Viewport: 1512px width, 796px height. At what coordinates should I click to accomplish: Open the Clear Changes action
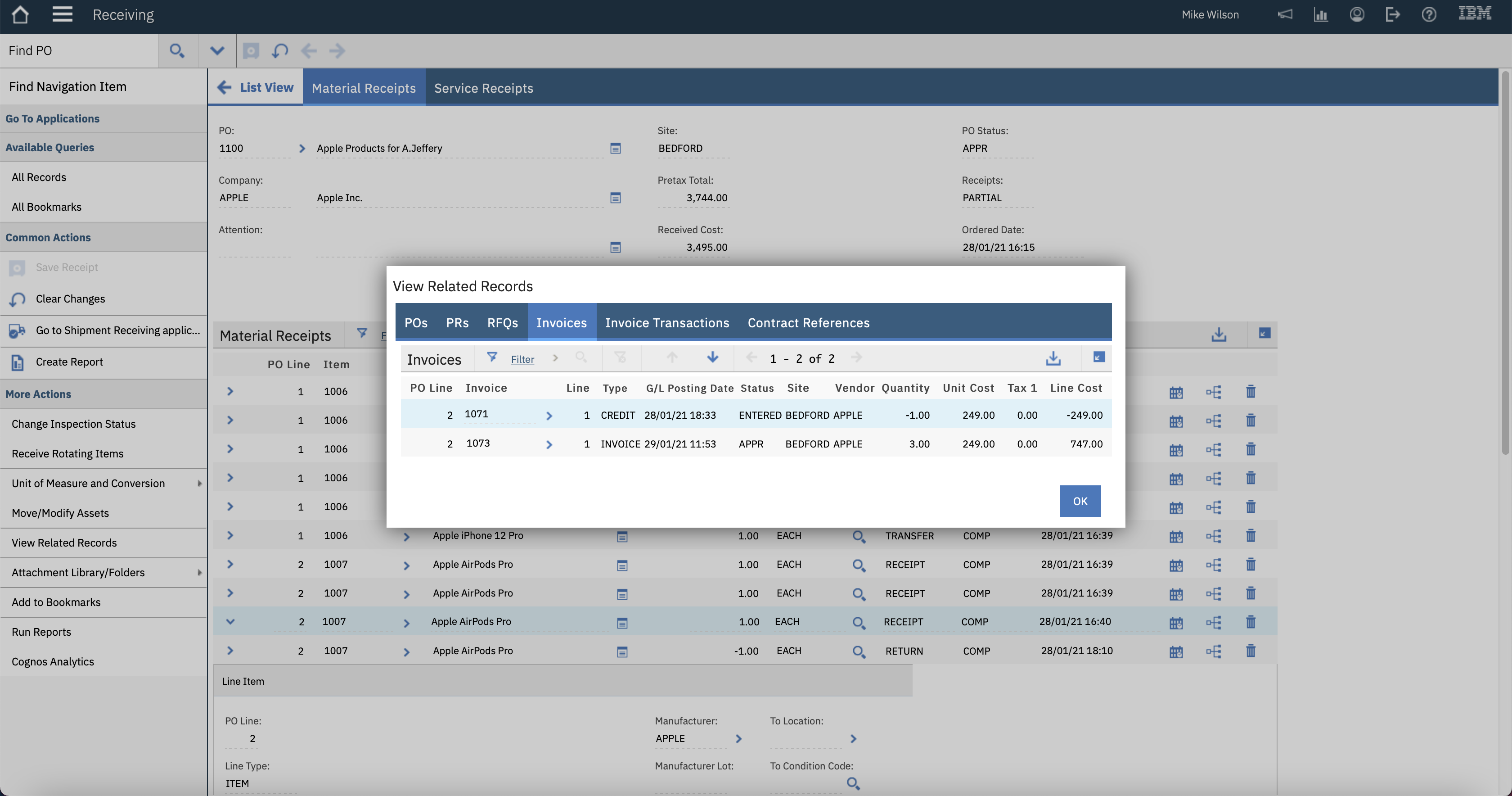pyautogui.click(x=70, y=298)
